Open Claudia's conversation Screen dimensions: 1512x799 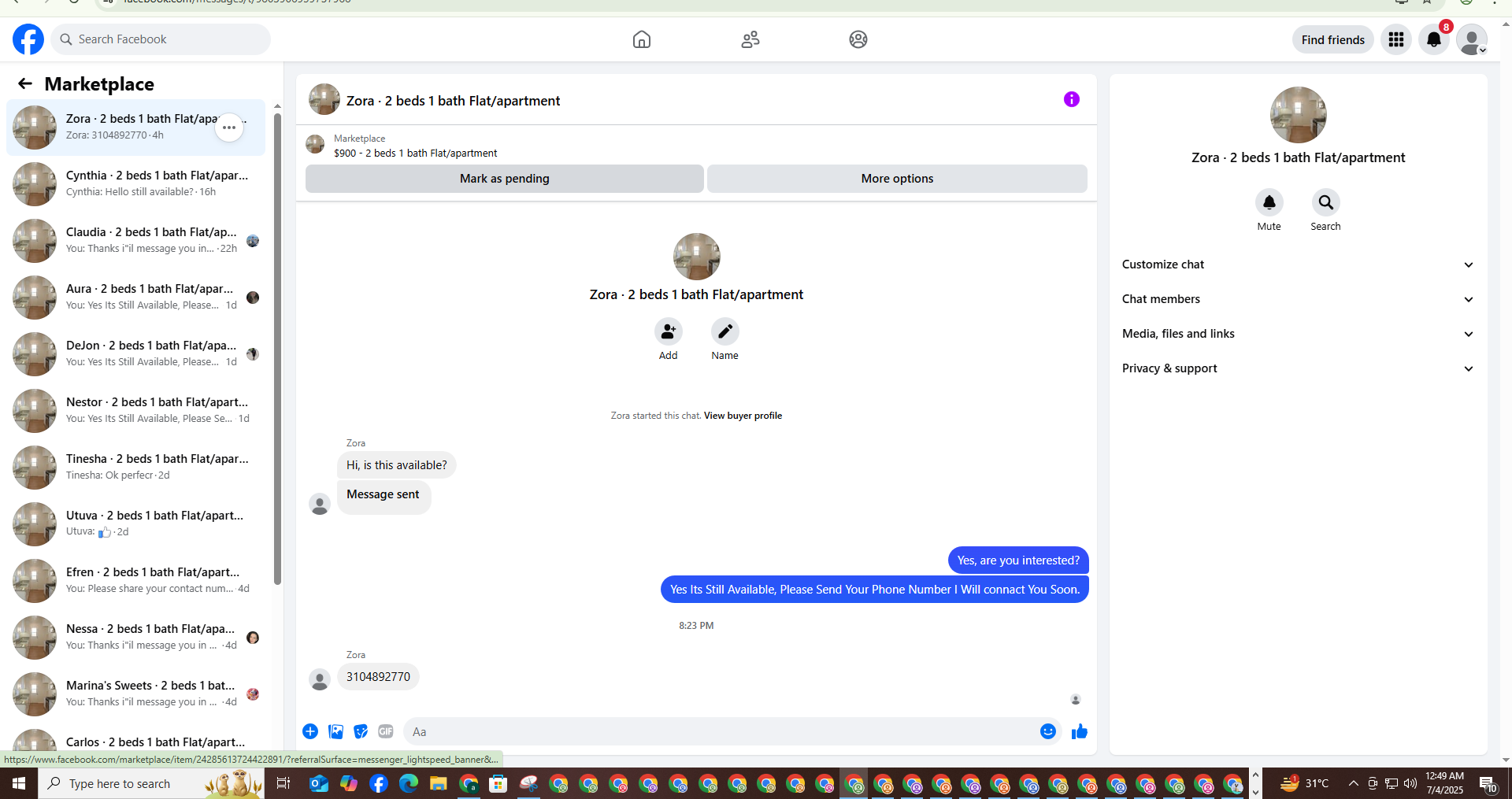pyautogui.click(x=135, y=241)
